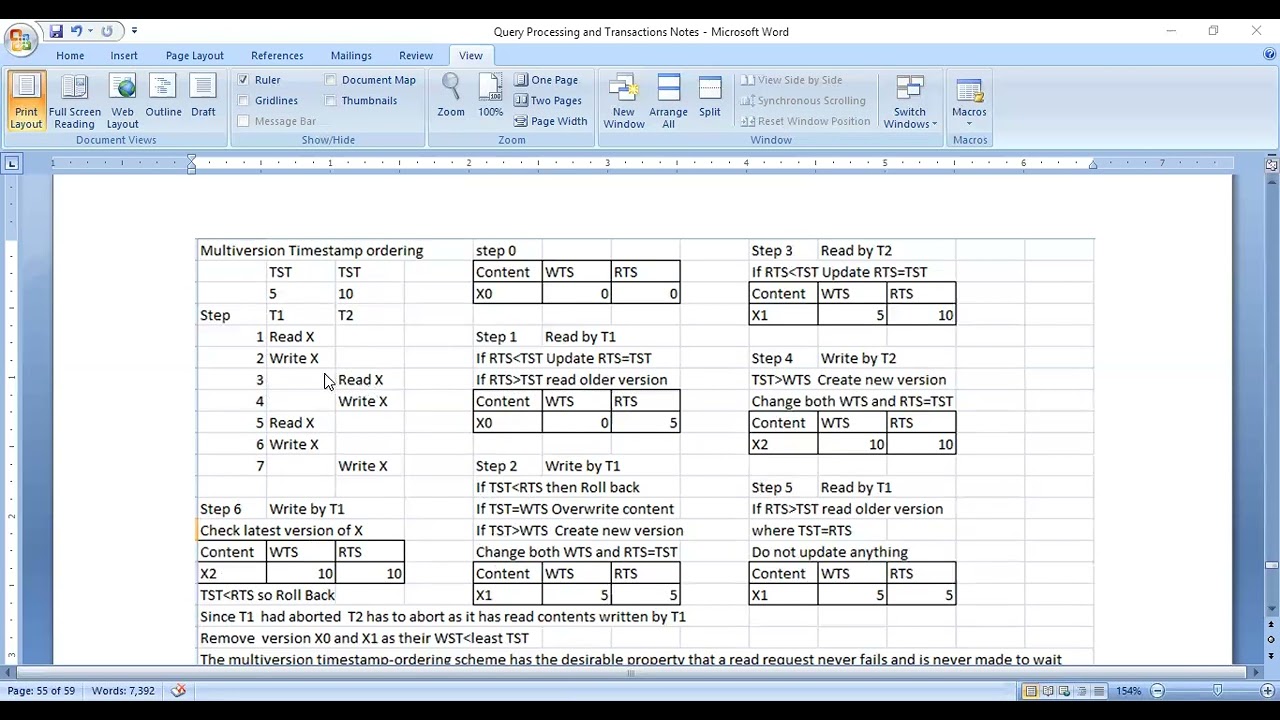Toggle ruler button above vertical scrollbar
1280x720 pixels.
click(x=1271, y=164)
